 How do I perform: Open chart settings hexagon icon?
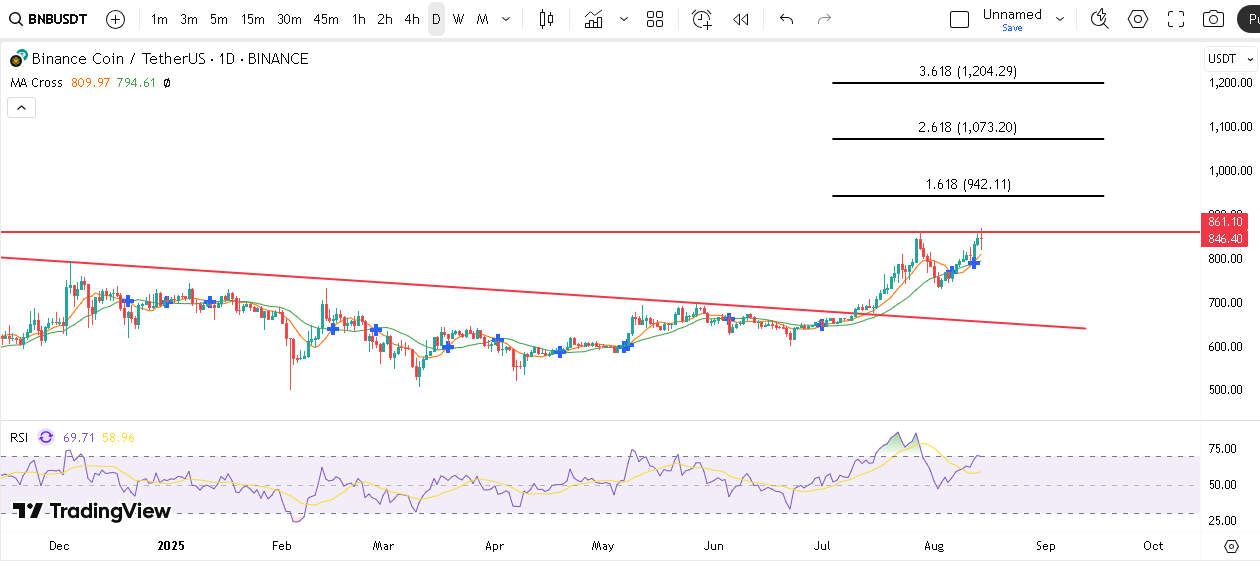point(1138,19)
